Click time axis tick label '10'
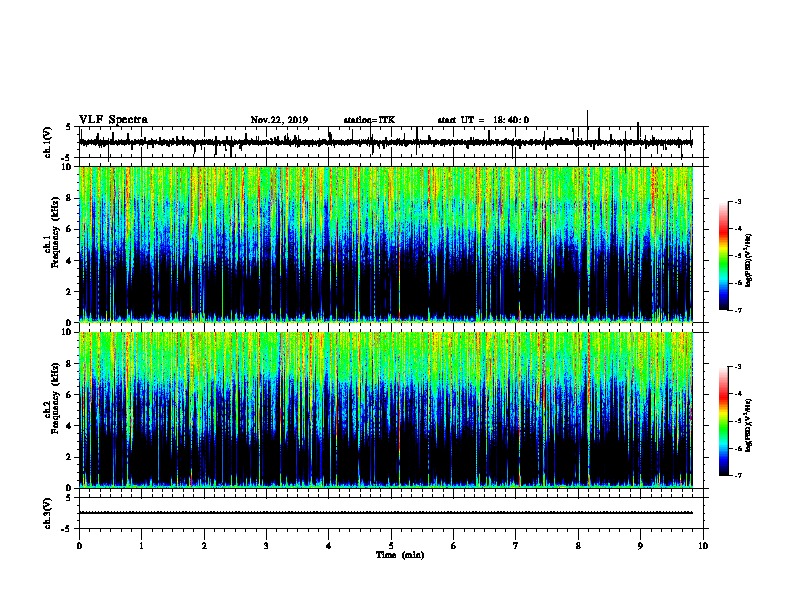This screenshot has height=612, width=792. [703, 546]
